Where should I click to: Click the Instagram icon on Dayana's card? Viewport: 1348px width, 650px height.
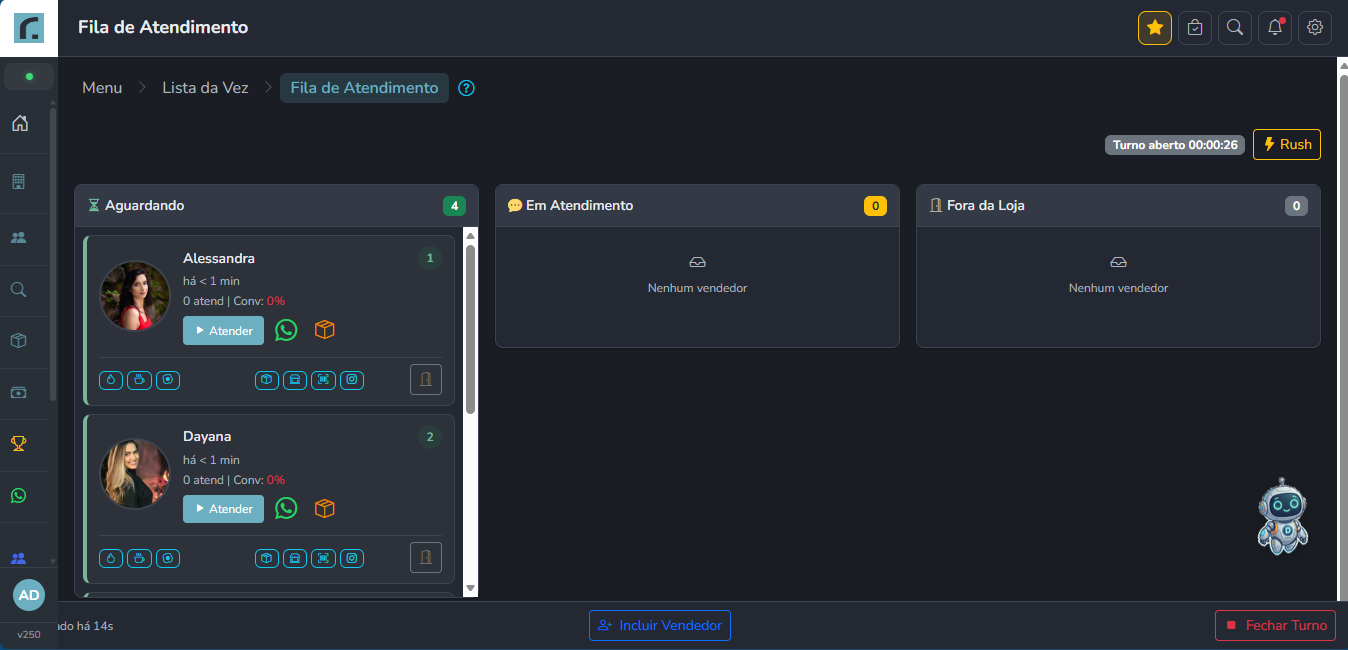tap(351, 558)
